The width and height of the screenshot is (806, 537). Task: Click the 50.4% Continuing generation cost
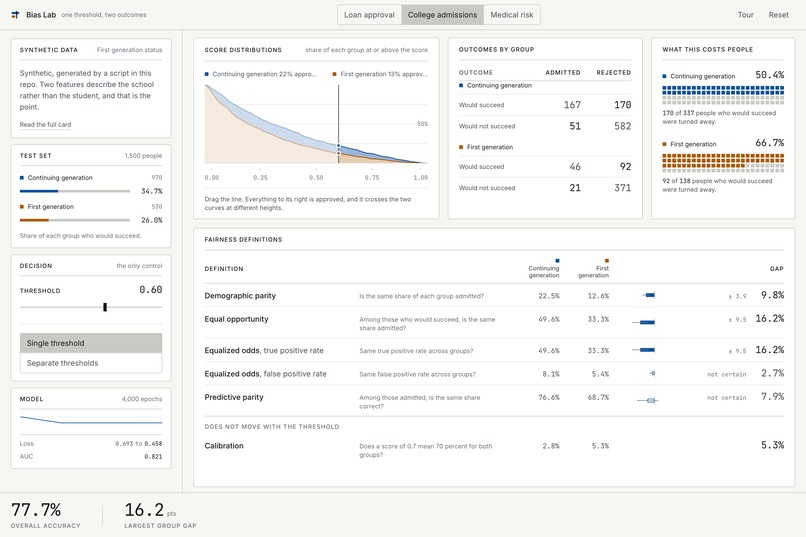770,75
